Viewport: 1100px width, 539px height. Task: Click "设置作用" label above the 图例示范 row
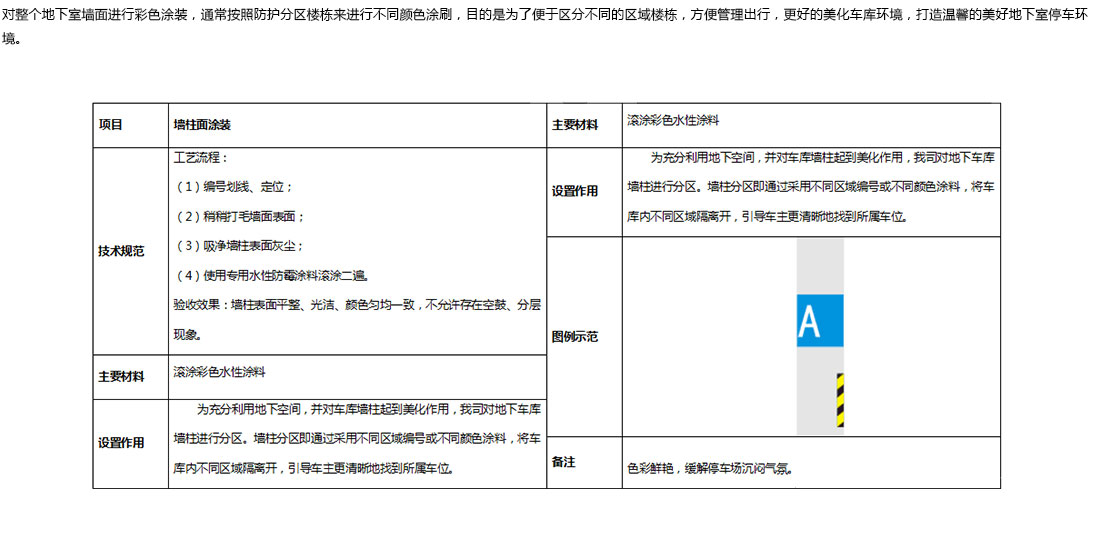(x=575, y=191)
